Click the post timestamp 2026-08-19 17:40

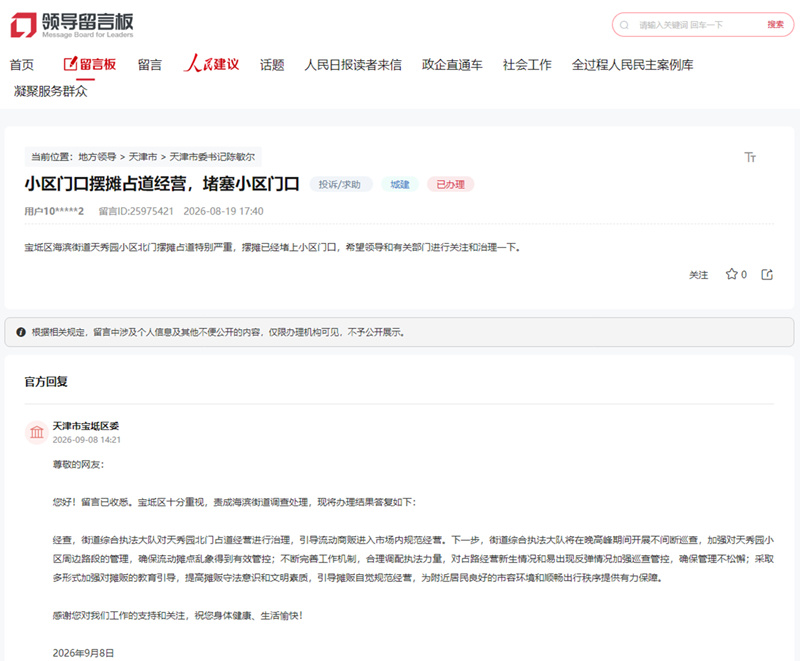click(x=223, y=211)
